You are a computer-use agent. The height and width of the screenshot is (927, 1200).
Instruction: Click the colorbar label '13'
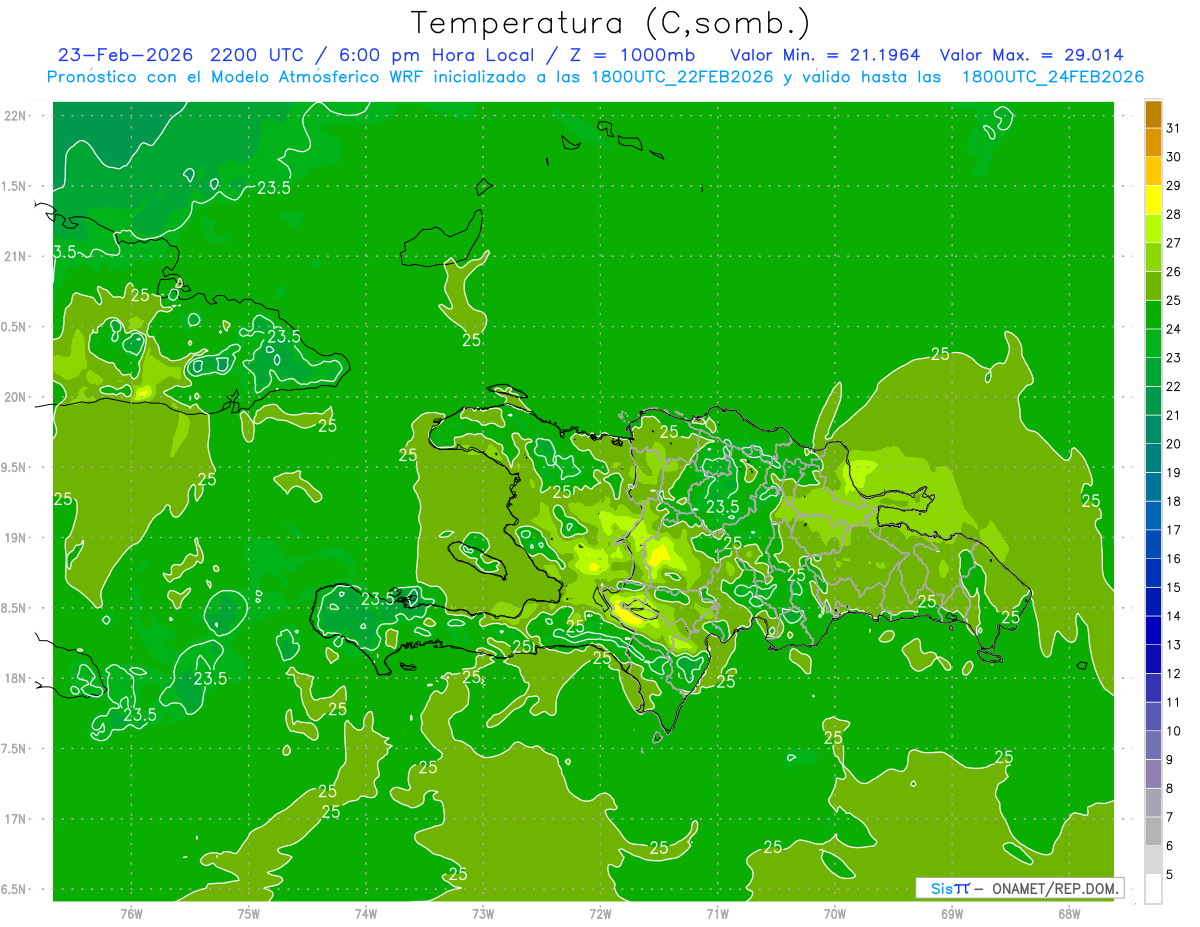pos(1174,645)
